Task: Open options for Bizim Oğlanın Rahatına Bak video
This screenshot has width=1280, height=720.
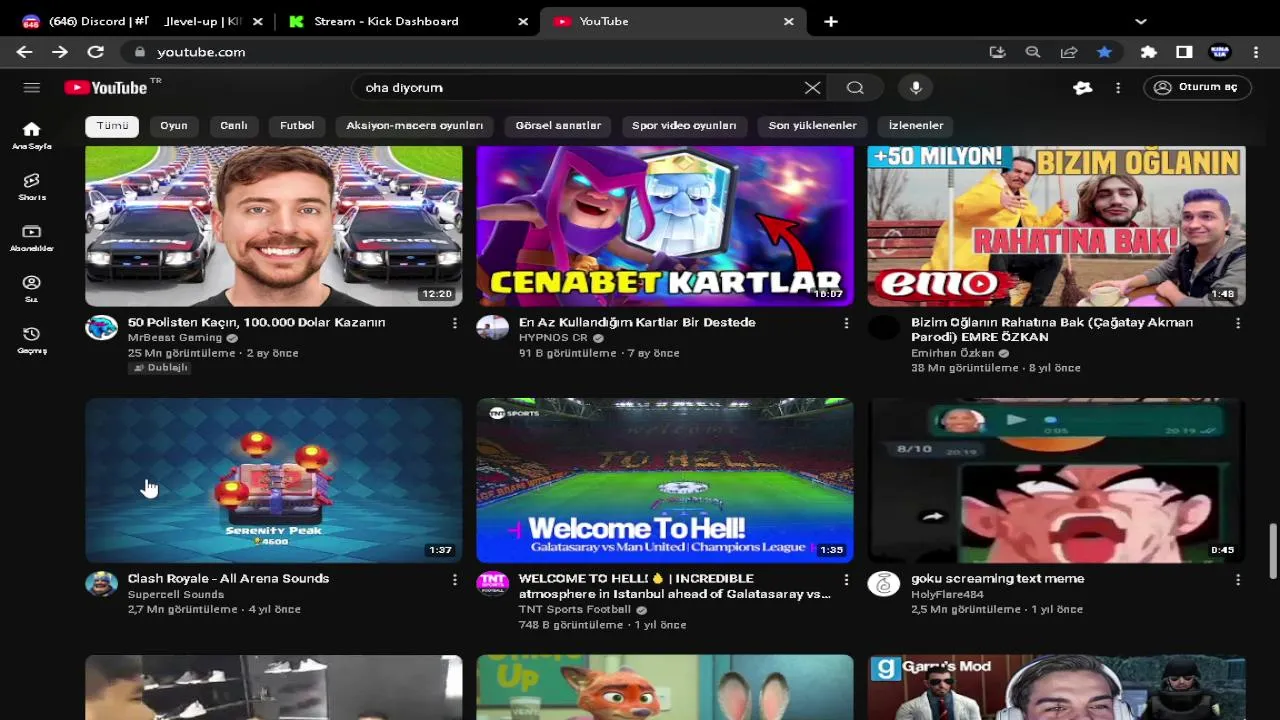Action: [1238, 323]
